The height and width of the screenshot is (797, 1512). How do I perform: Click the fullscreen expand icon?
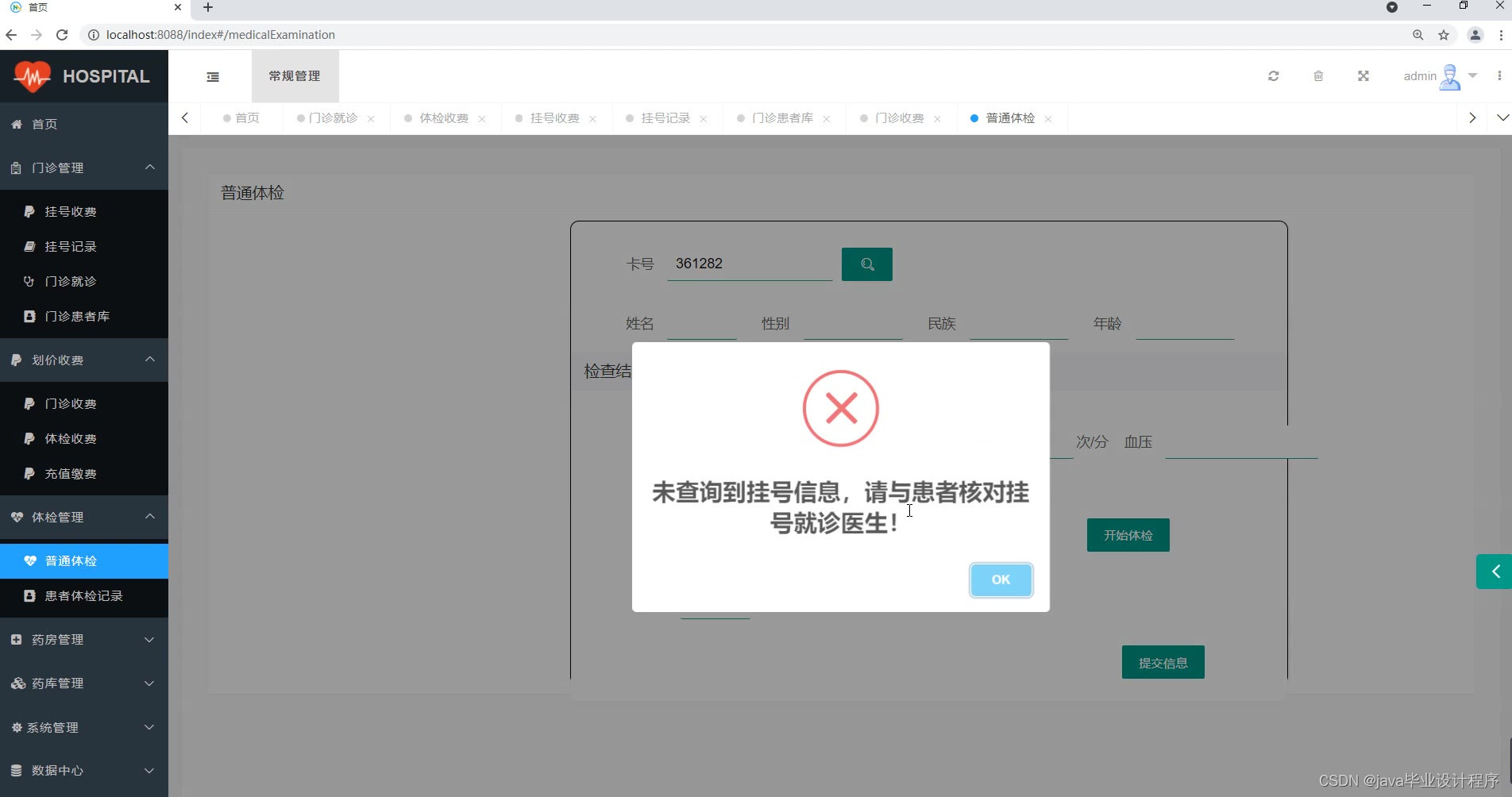1363,76
